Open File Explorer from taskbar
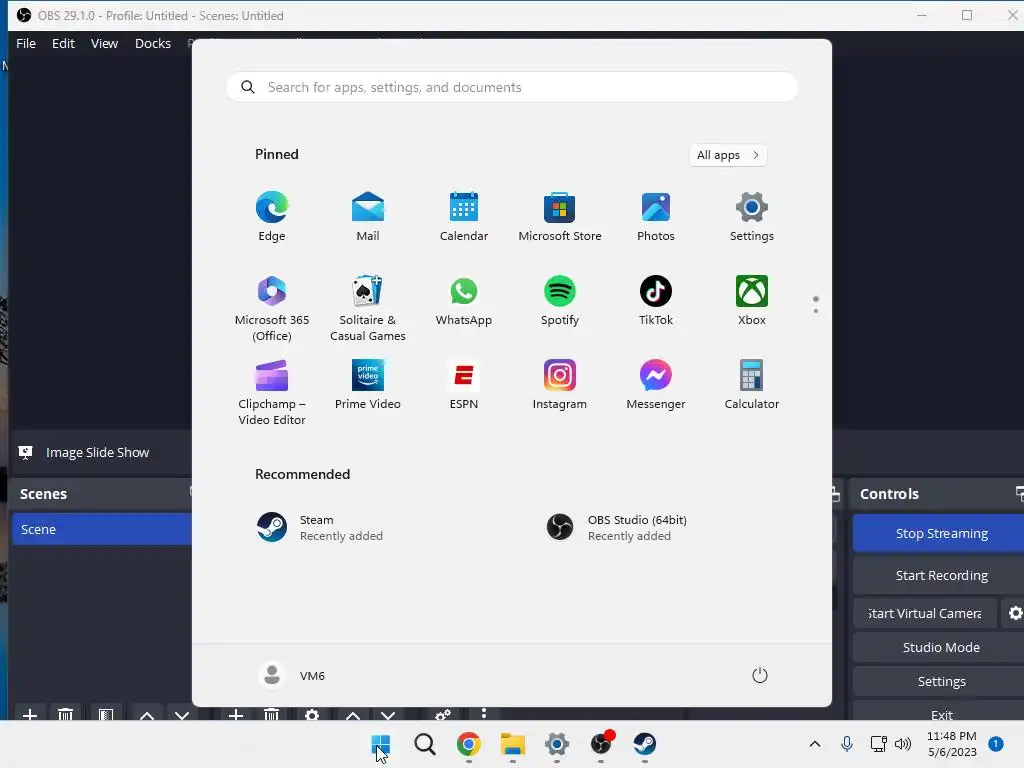Image resolution: width=1024 pixels, height=768 pixels. point(513,744)
